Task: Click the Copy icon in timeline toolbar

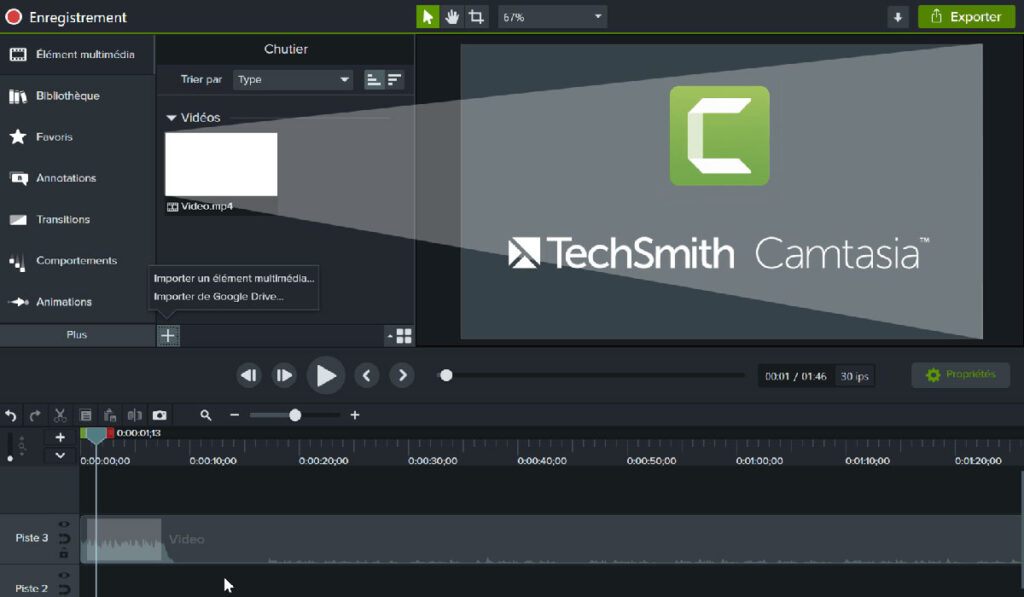Action: [x=86, y=415]
